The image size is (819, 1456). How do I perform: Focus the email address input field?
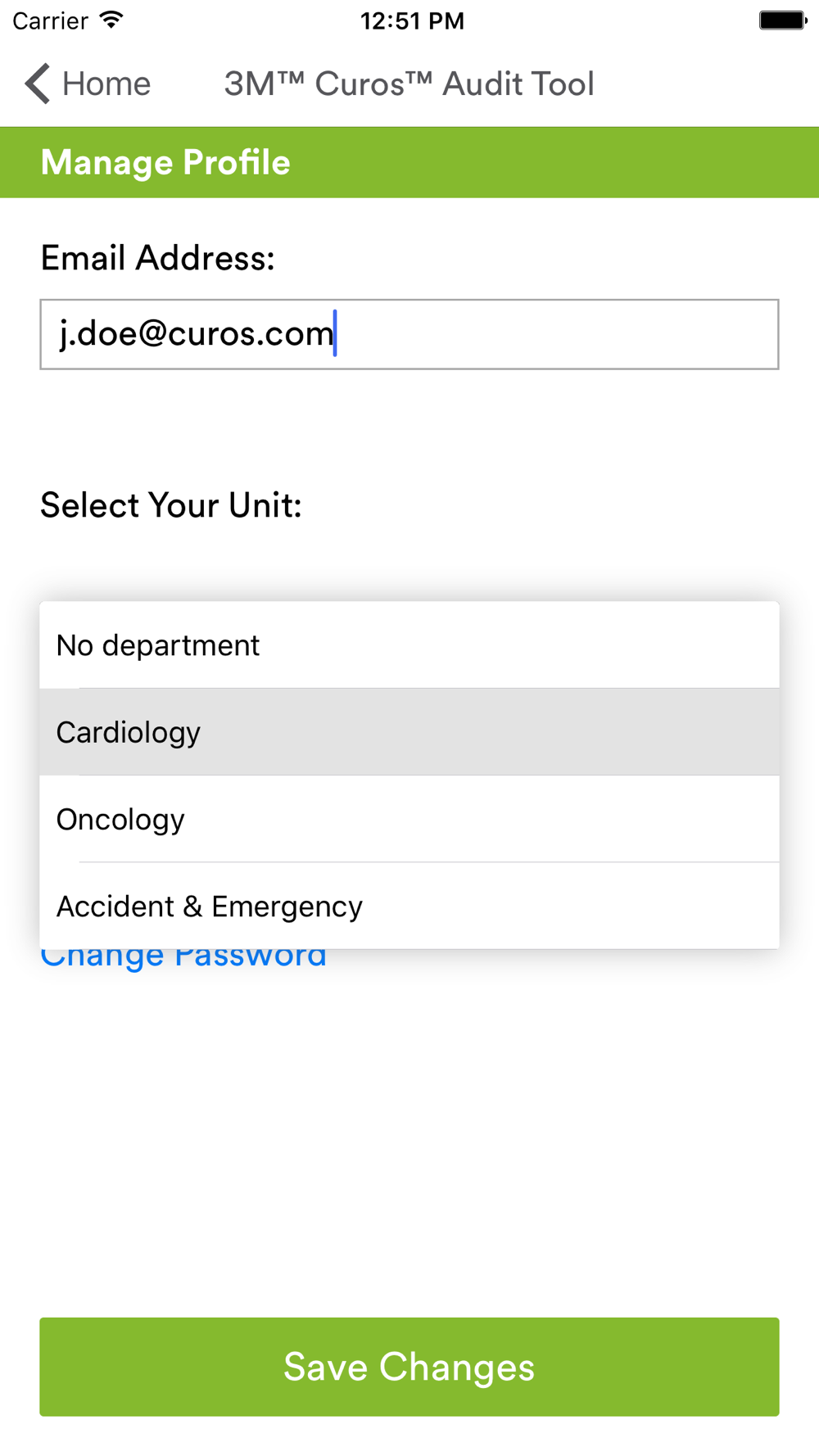[409, 334]
